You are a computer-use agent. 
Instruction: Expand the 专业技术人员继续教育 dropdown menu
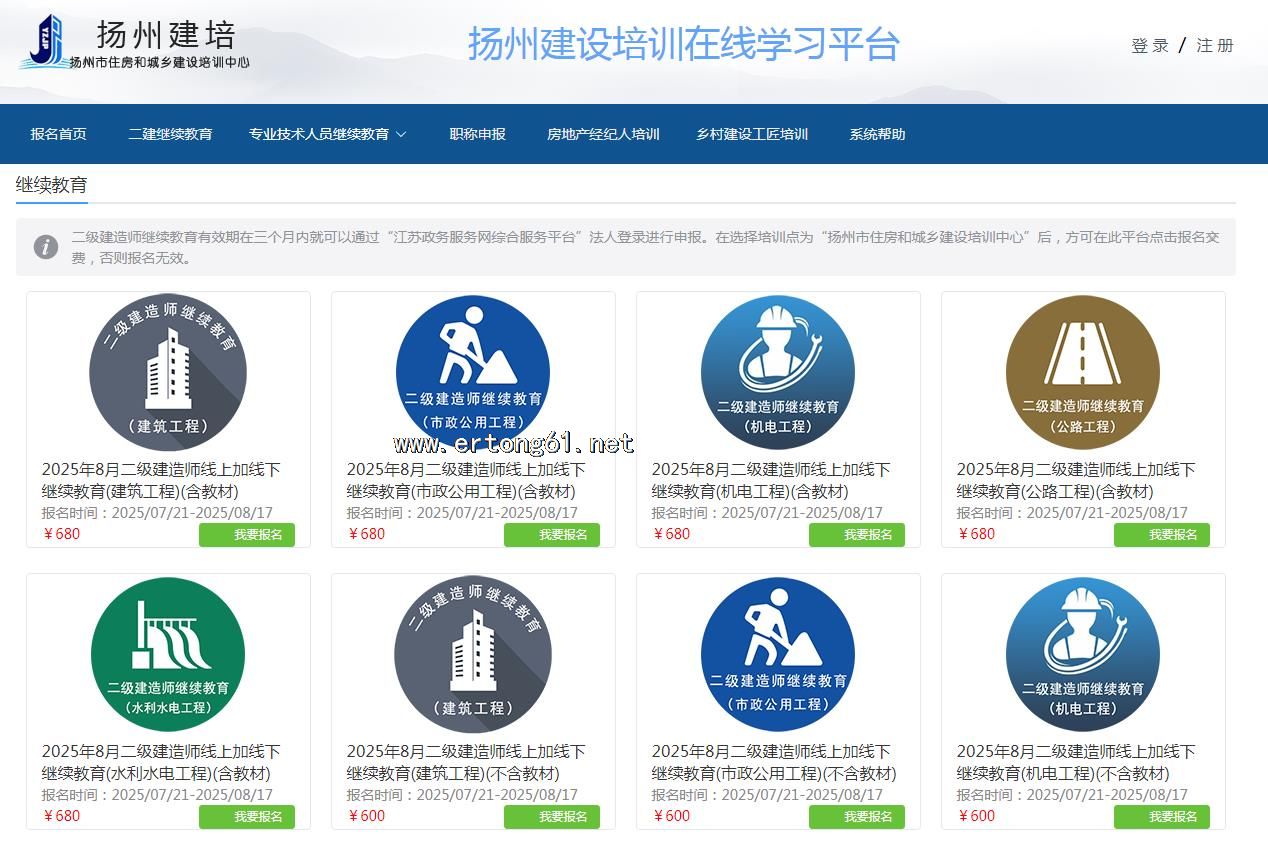(x=327, y=134)
